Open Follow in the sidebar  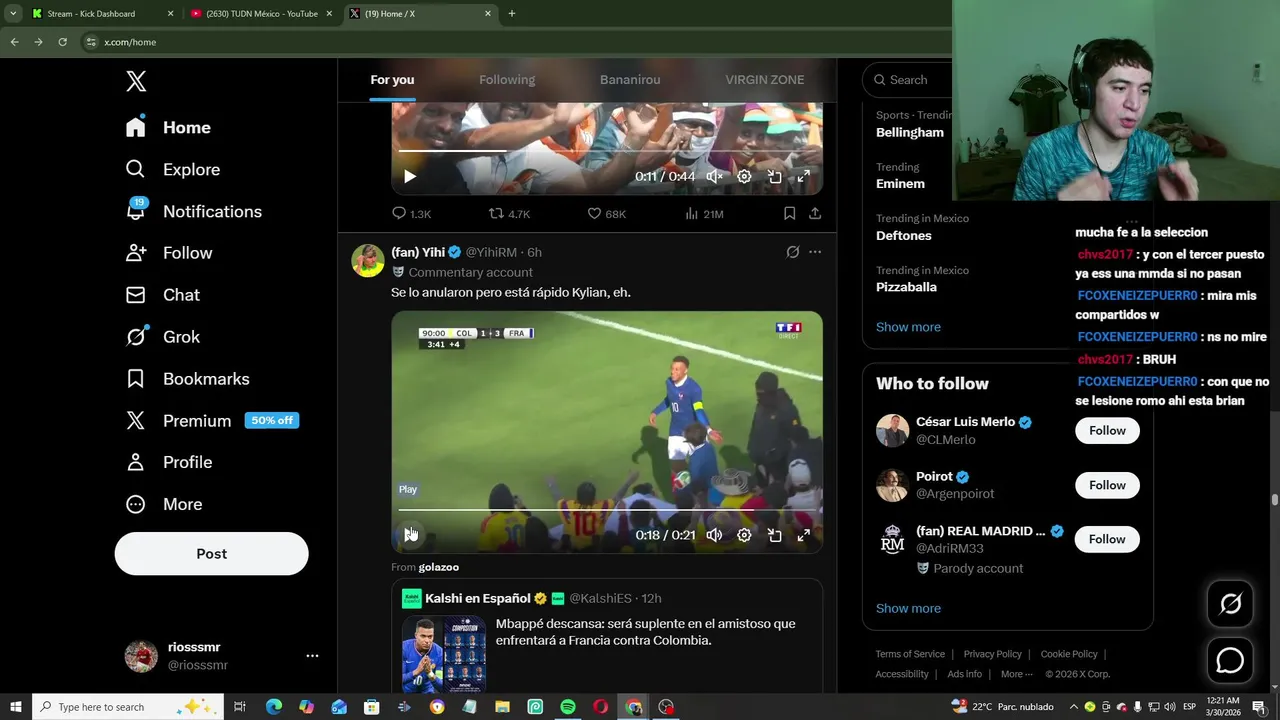coord(168,253)
